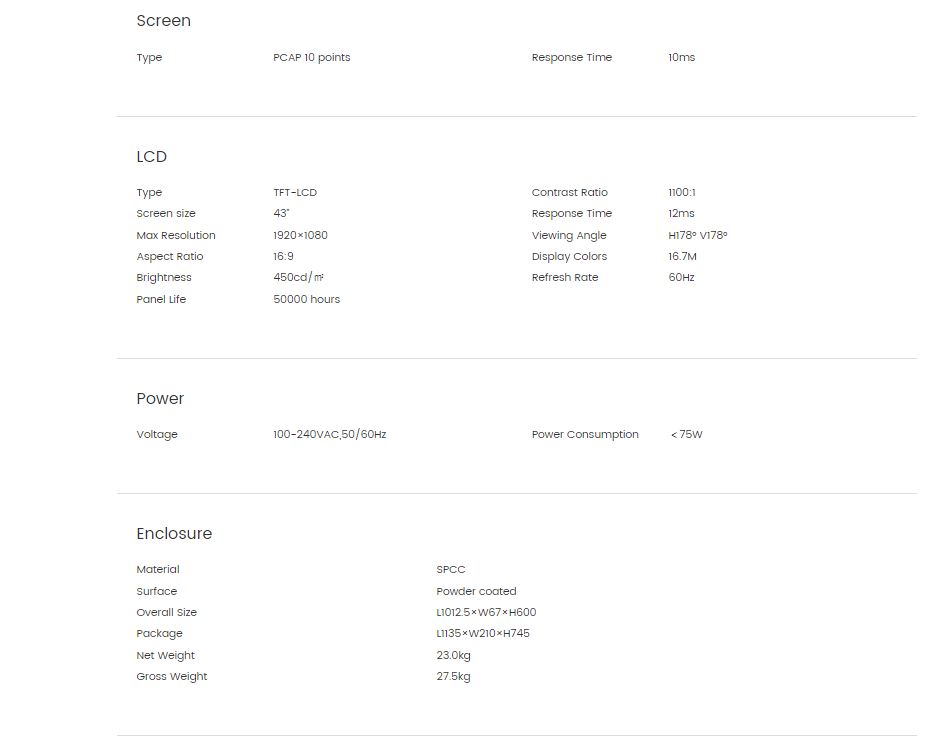Select the 1920×1080 resolution value
This screenshot has height=748, width=942.
300,235
